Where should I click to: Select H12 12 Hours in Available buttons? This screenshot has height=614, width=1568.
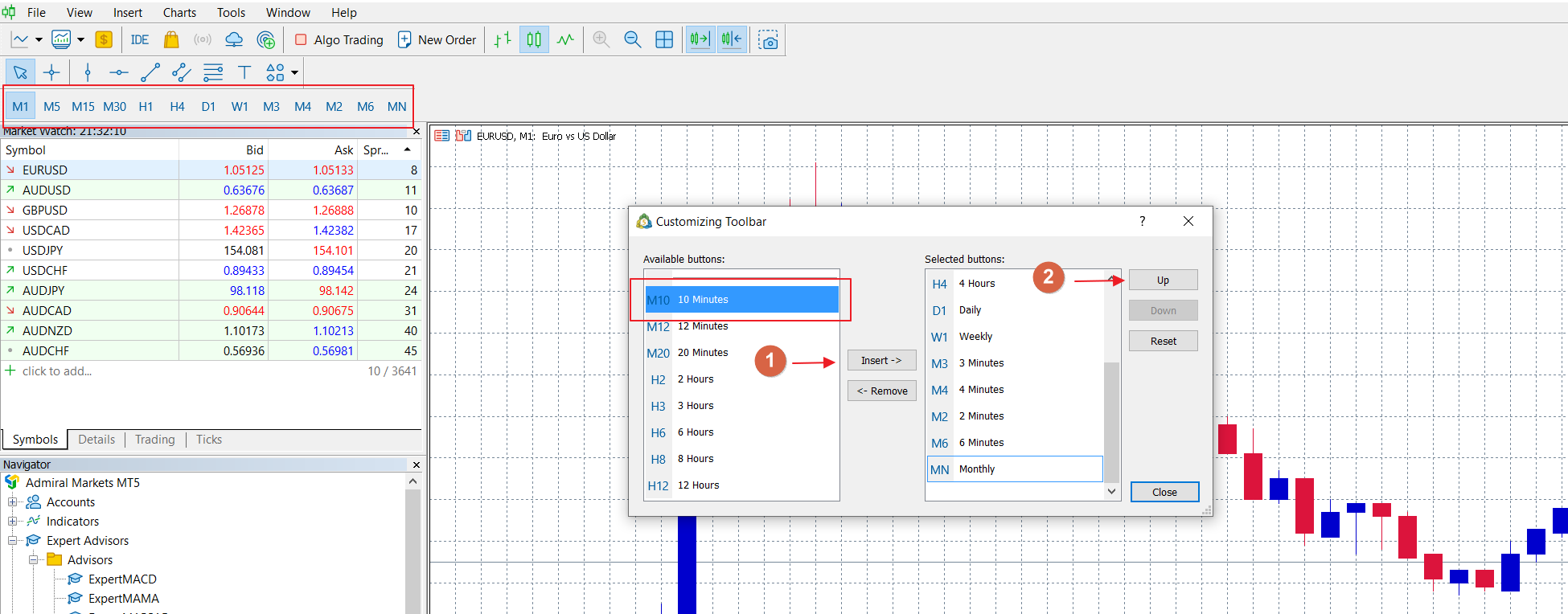pyautogui.click(x=741, y=485)
